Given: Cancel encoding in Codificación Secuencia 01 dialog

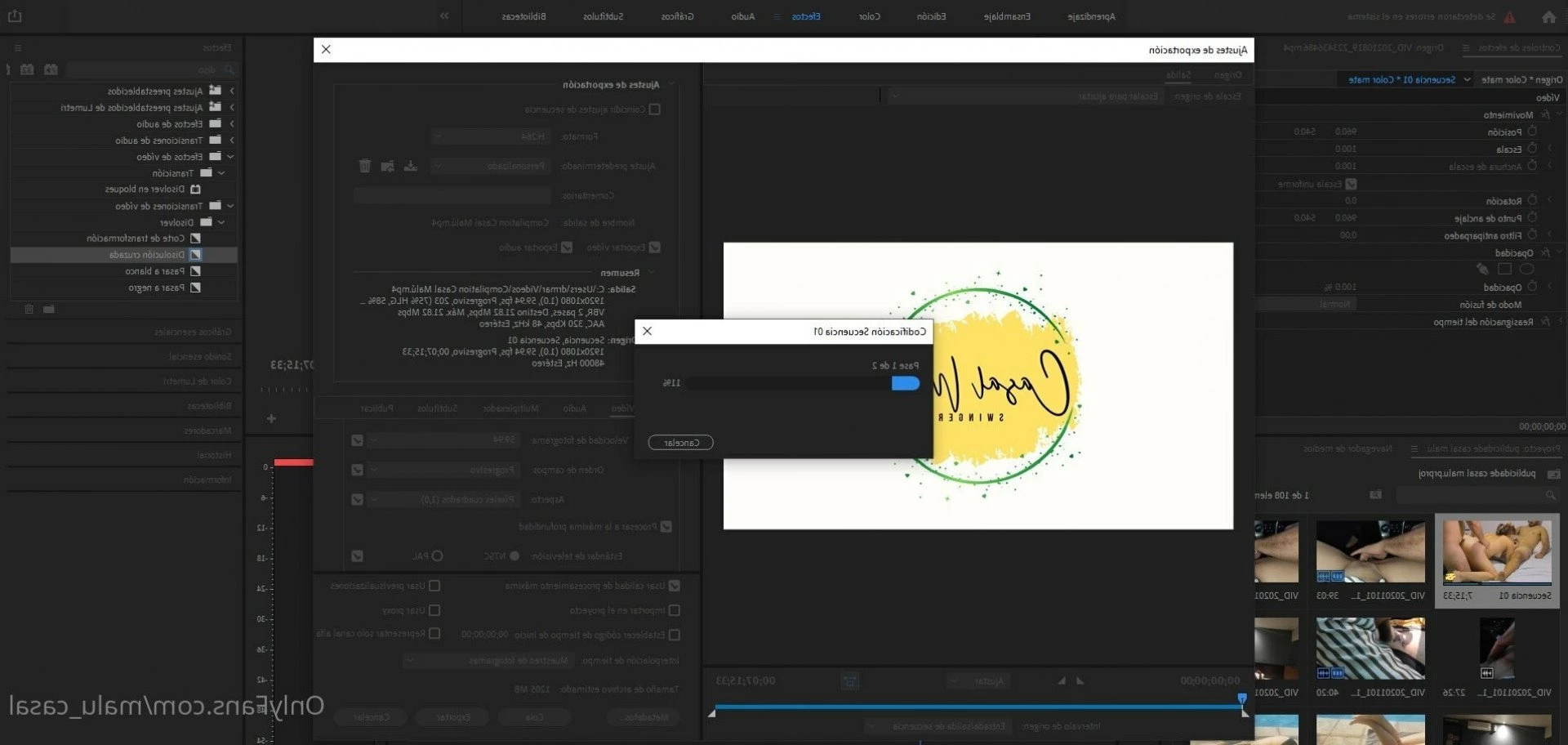Looking at the screenshot, I should (x=680, y=443).
